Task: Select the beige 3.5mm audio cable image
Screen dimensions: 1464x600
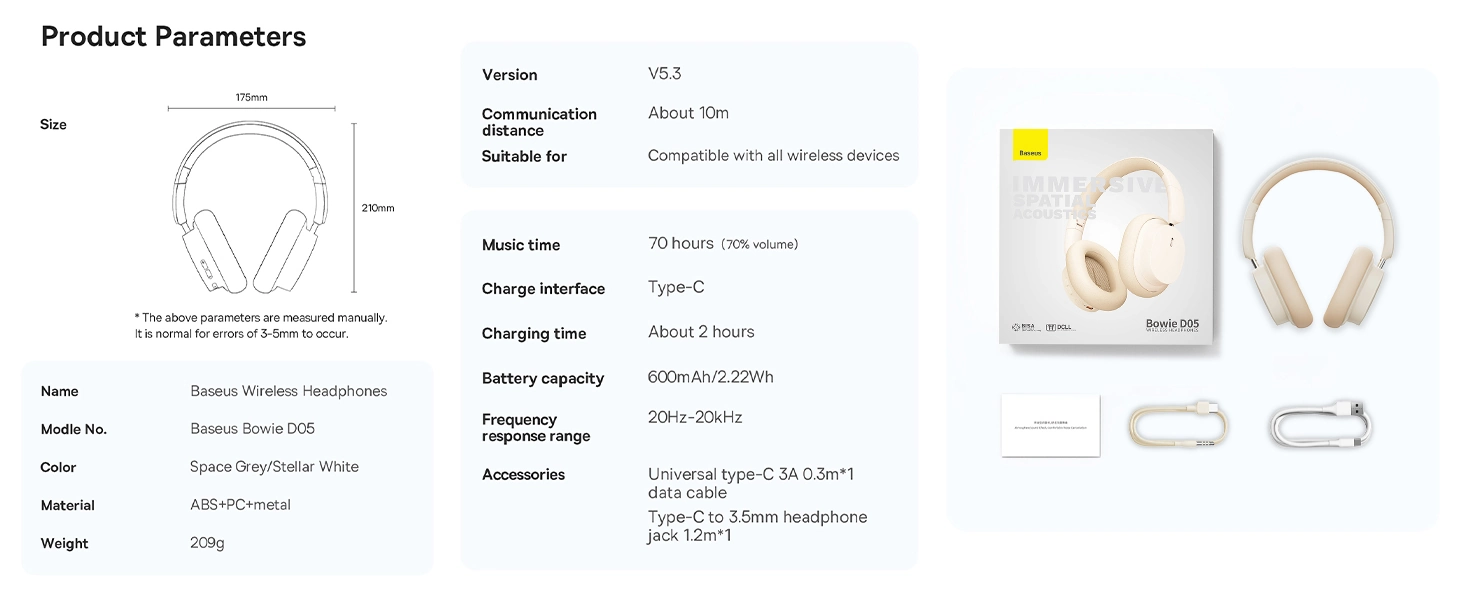Action: (1179, 425)
